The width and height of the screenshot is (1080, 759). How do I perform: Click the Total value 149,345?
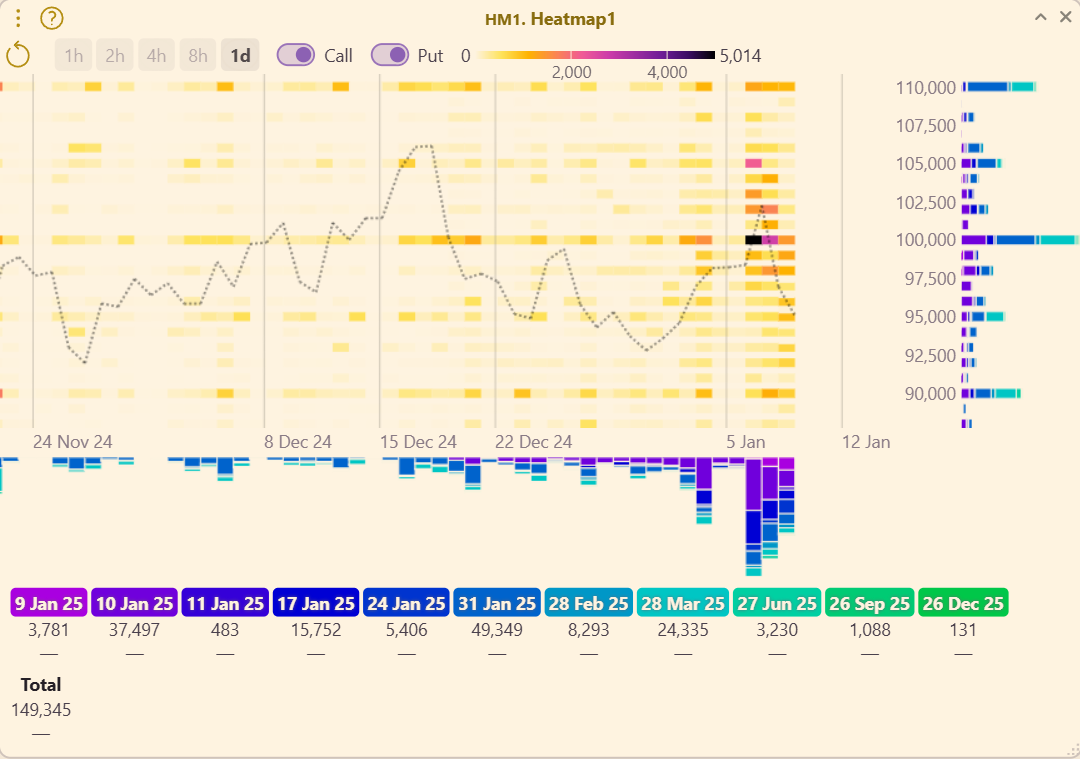tap(41, 709)
